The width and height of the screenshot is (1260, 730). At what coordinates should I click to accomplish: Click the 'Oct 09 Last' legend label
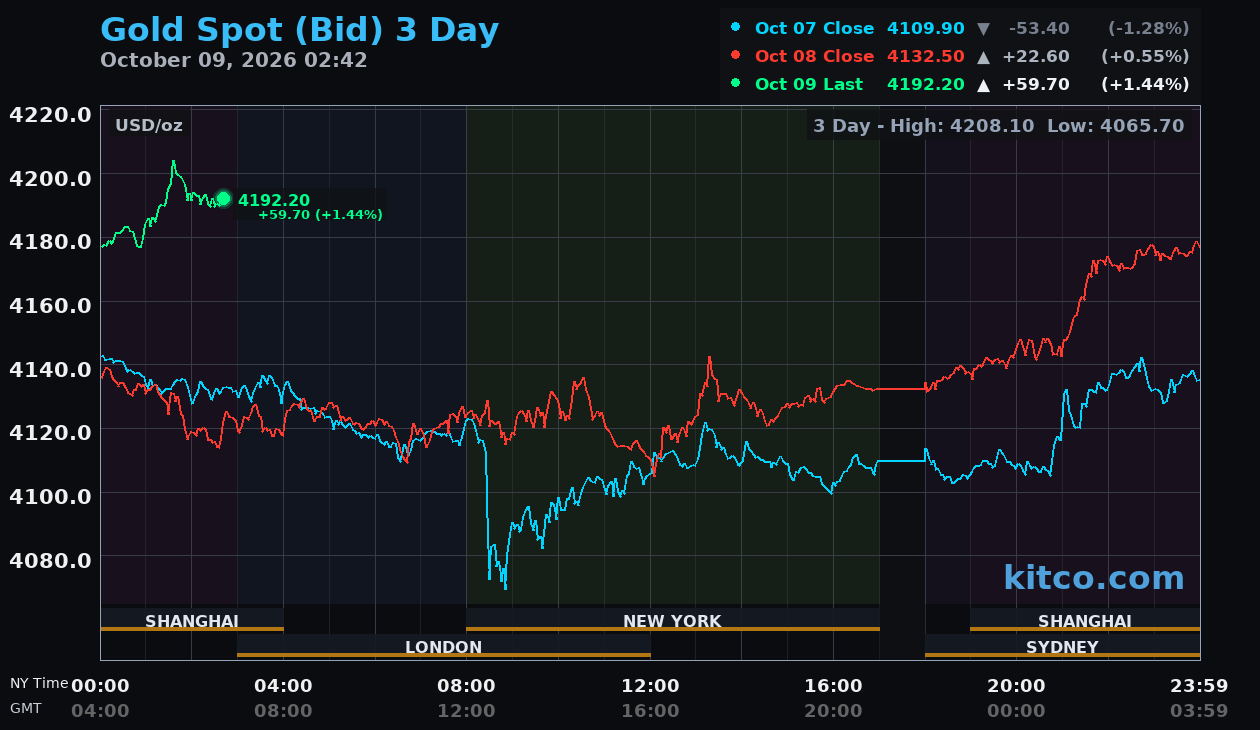point(809,84)
